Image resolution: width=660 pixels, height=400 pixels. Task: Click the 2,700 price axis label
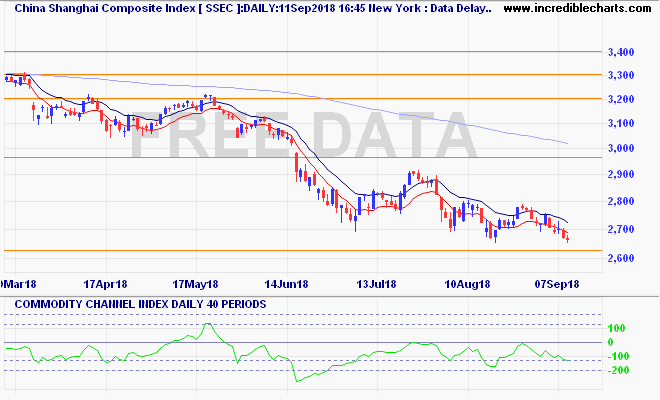click(619, 230)
